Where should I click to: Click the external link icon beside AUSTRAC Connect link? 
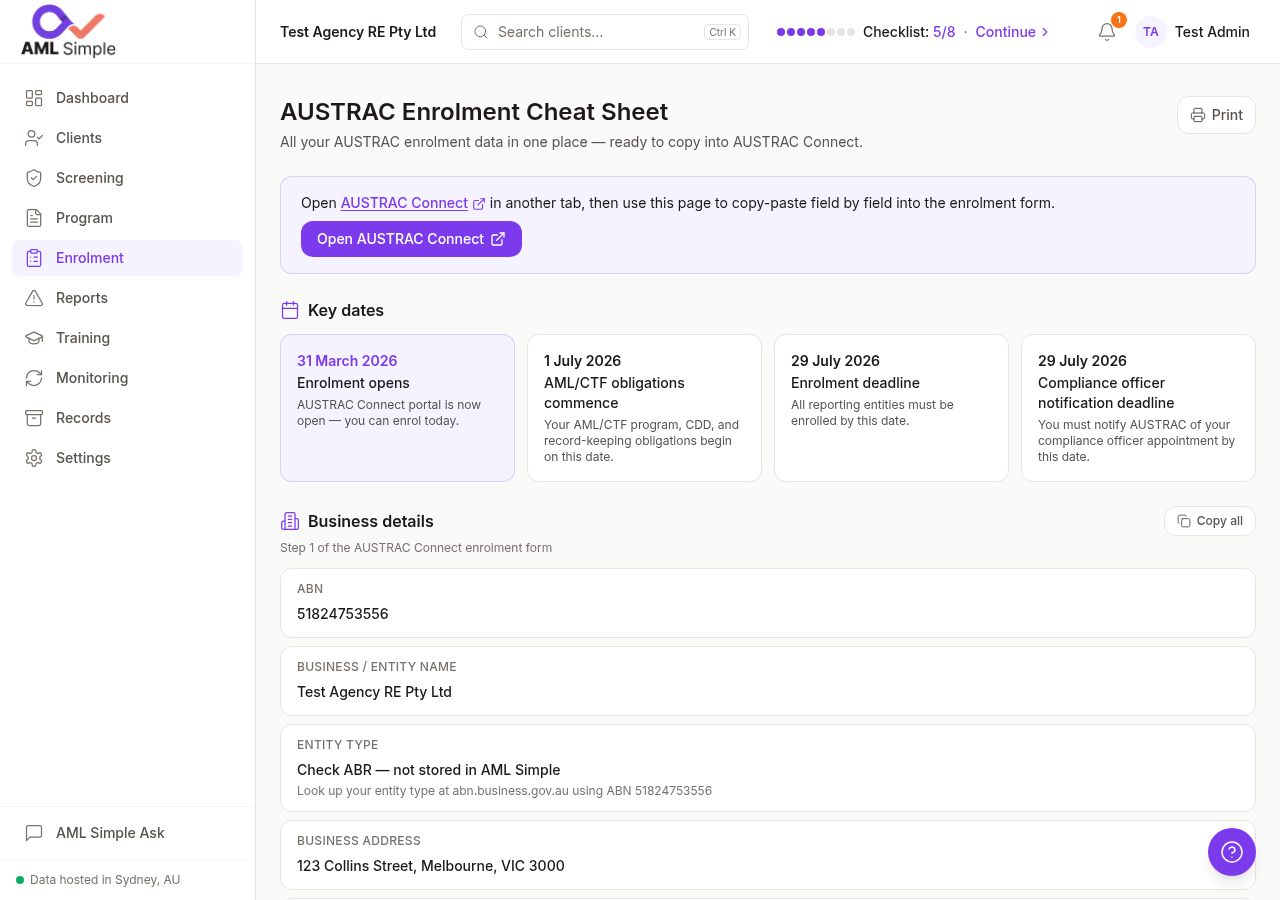[x=479, y=203]
